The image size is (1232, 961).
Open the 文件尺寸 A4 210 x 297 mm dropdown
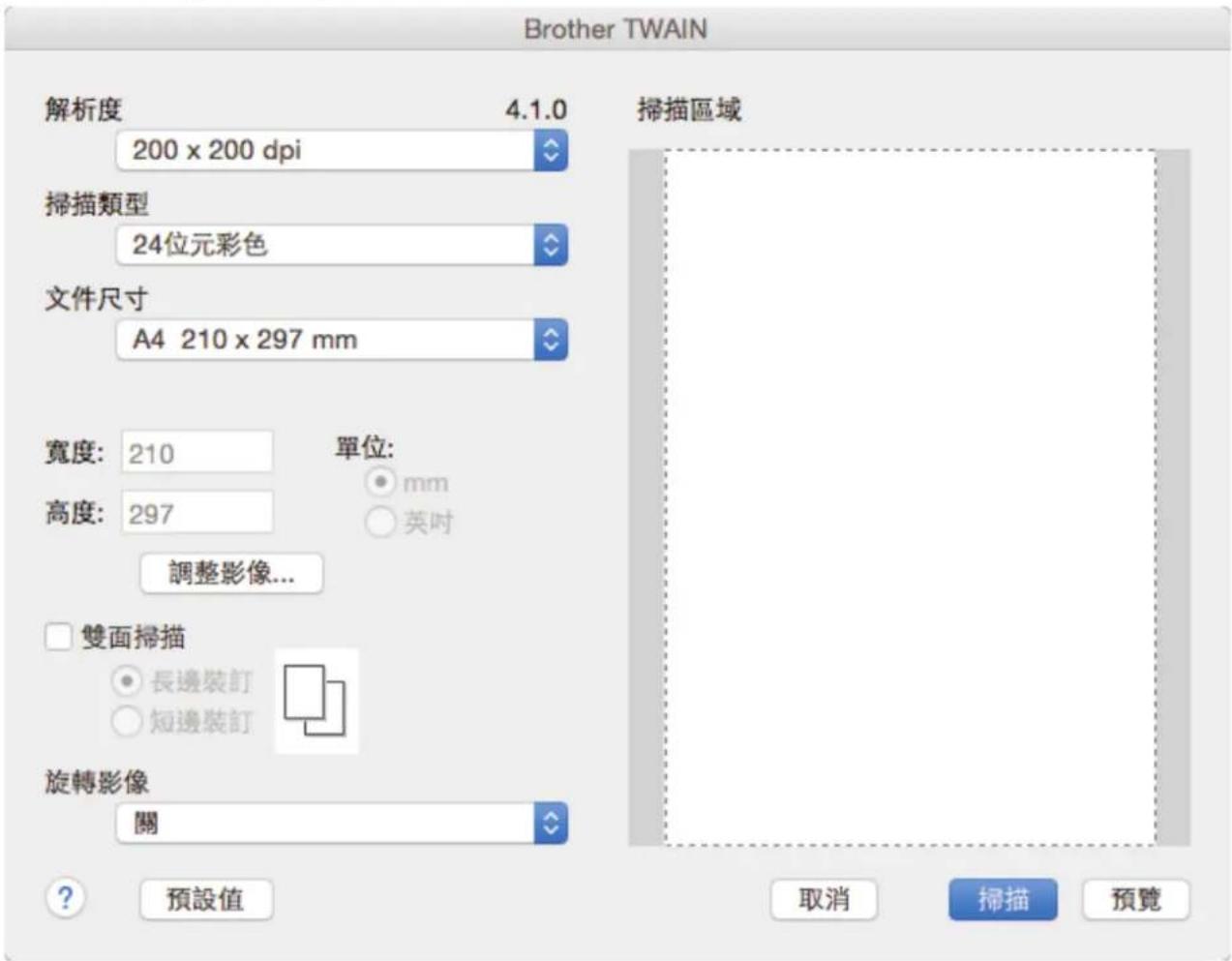pyautogui.click(x=342, y=340)
